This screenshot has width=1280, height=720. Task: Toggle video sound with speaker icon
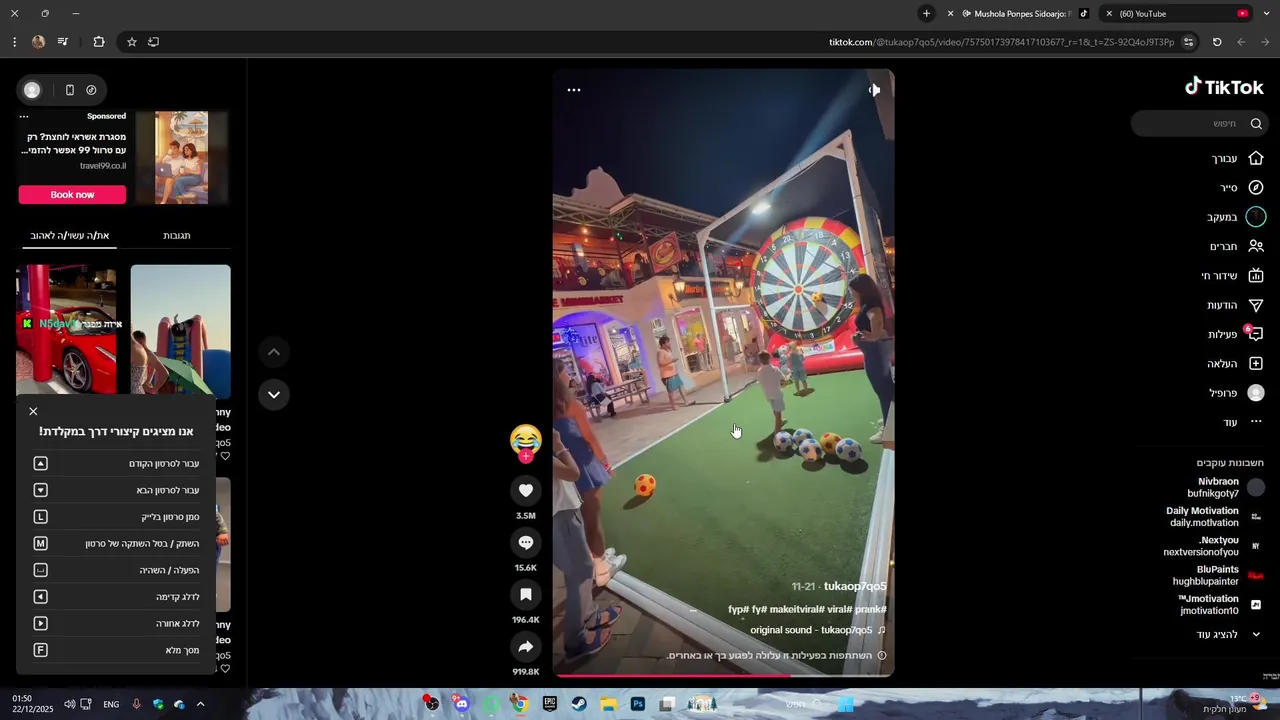pyautogui.click(x=874, y=90)
